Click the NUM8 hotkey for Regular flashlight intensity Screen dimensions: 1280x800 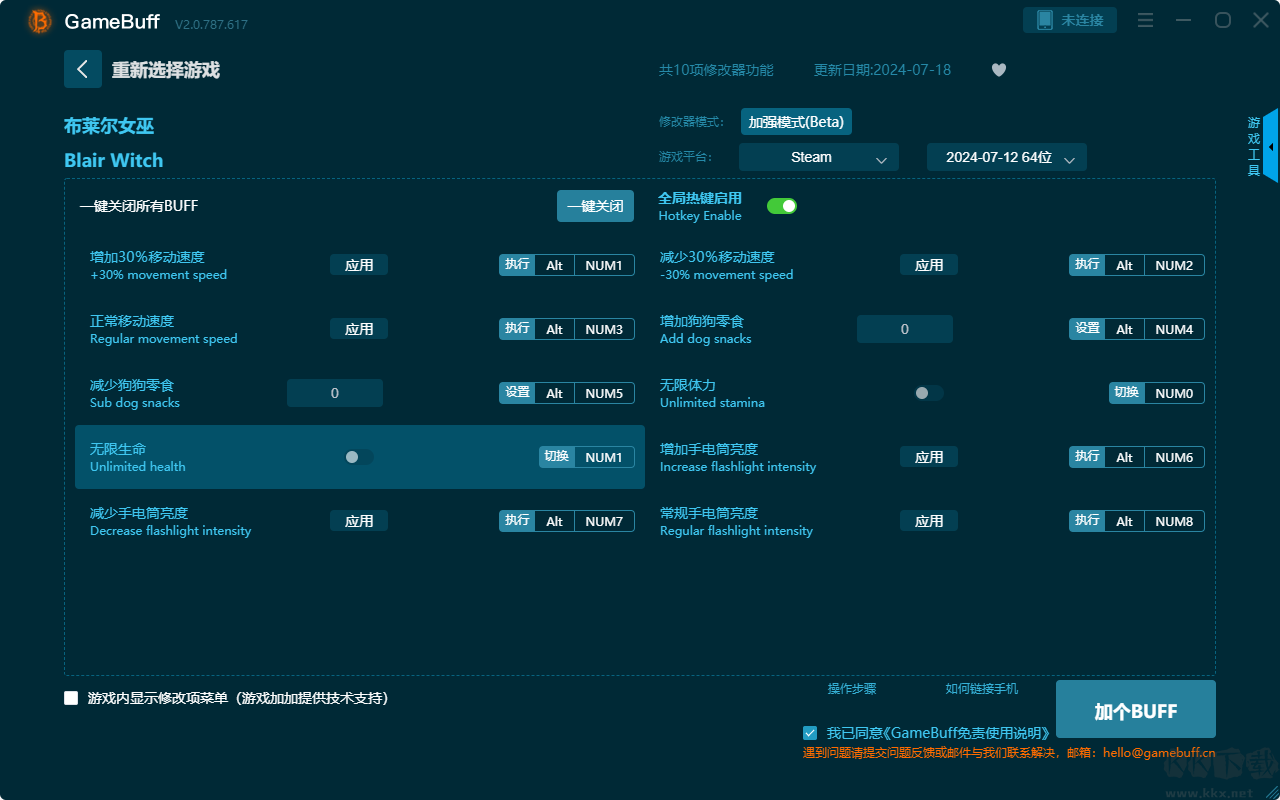click(x=1174, y=521)
